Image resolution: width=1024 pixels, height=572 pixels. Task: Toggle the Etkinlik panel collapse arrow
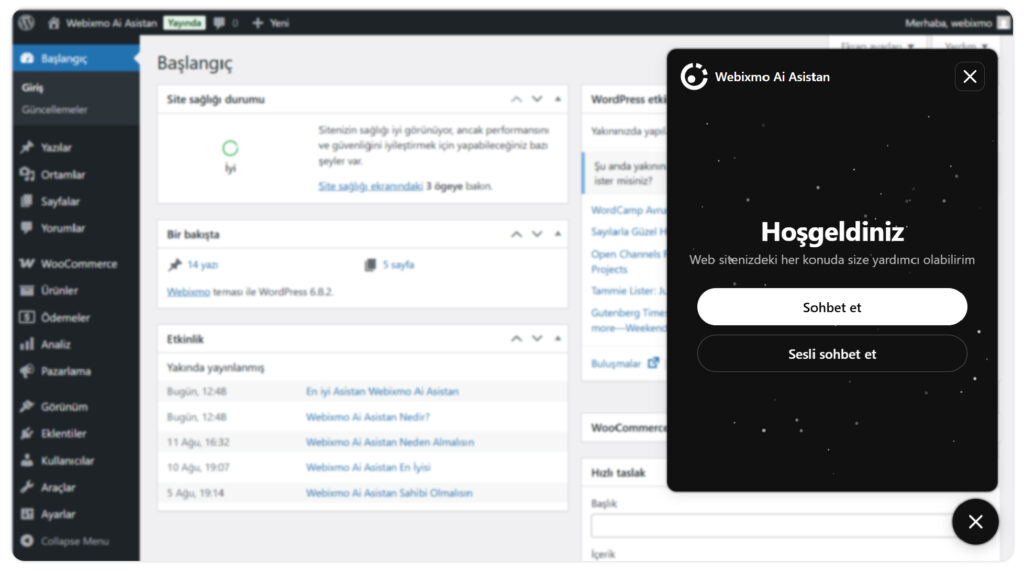click(557, 339)
